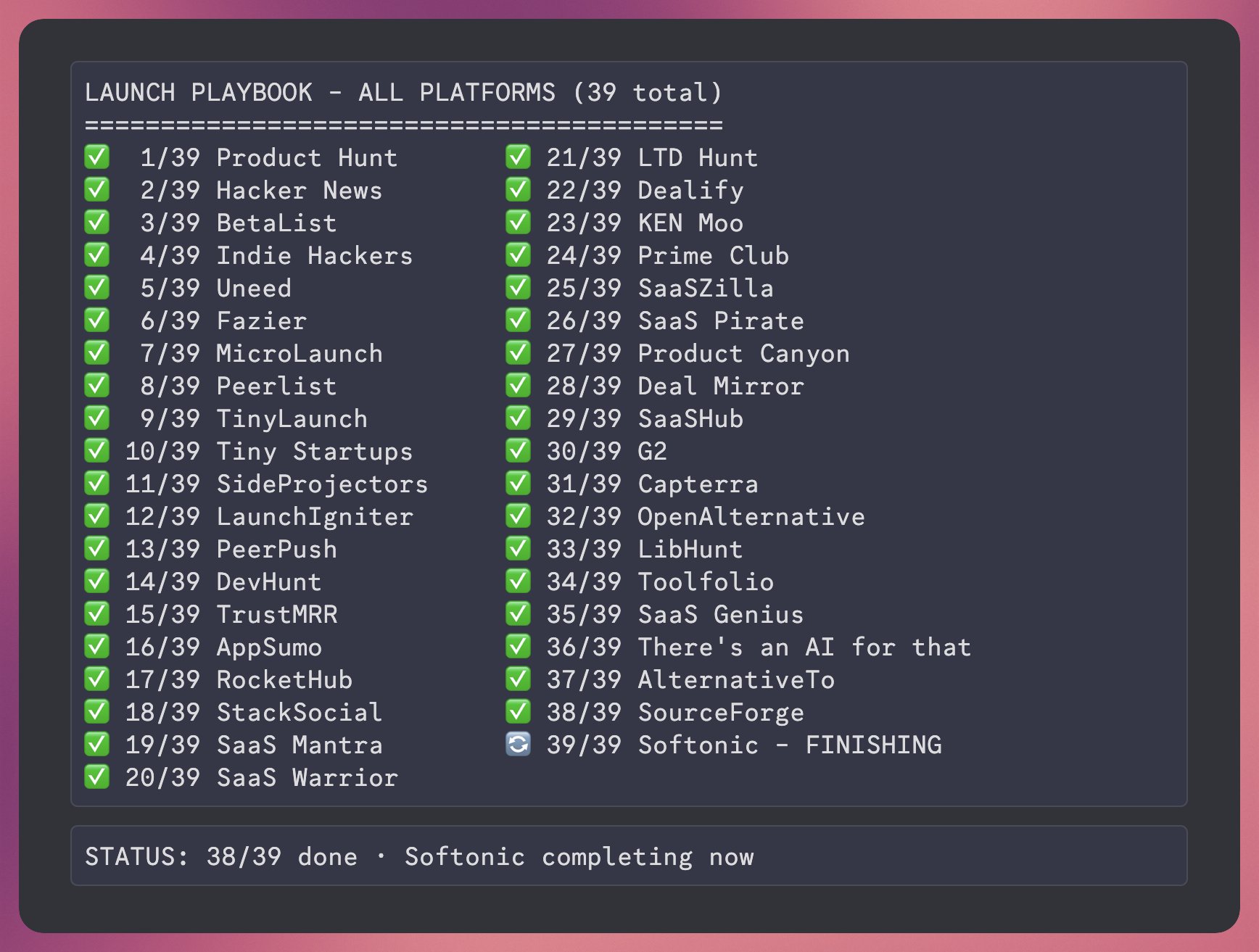Click the blue refresh icon beside Softonic
1259x952 pixels.
518,744
